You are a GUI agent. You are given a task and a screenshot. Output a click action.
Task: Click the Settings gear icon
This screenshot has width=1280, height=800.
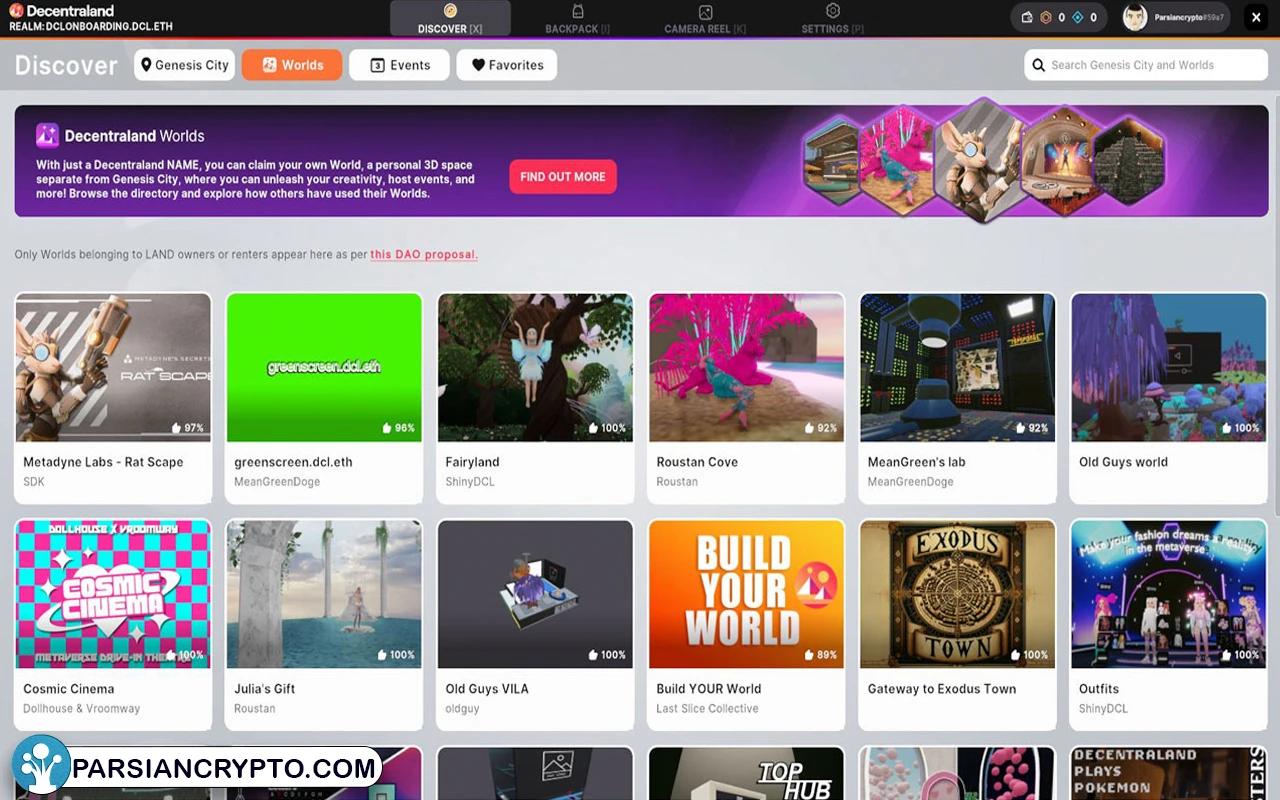pos(833,11)
